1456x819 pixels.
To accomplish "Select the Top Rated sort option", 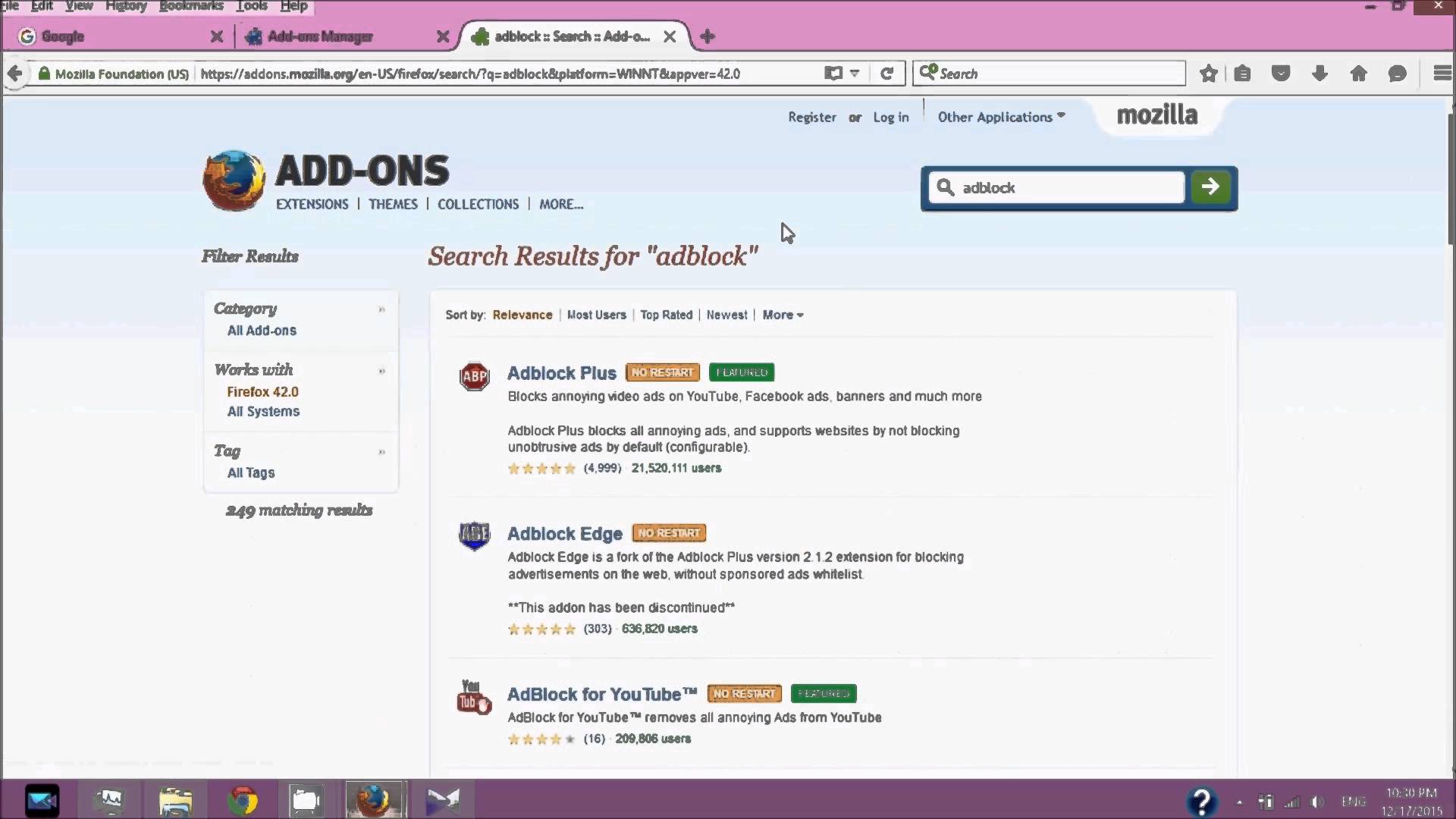I will 666,314.
